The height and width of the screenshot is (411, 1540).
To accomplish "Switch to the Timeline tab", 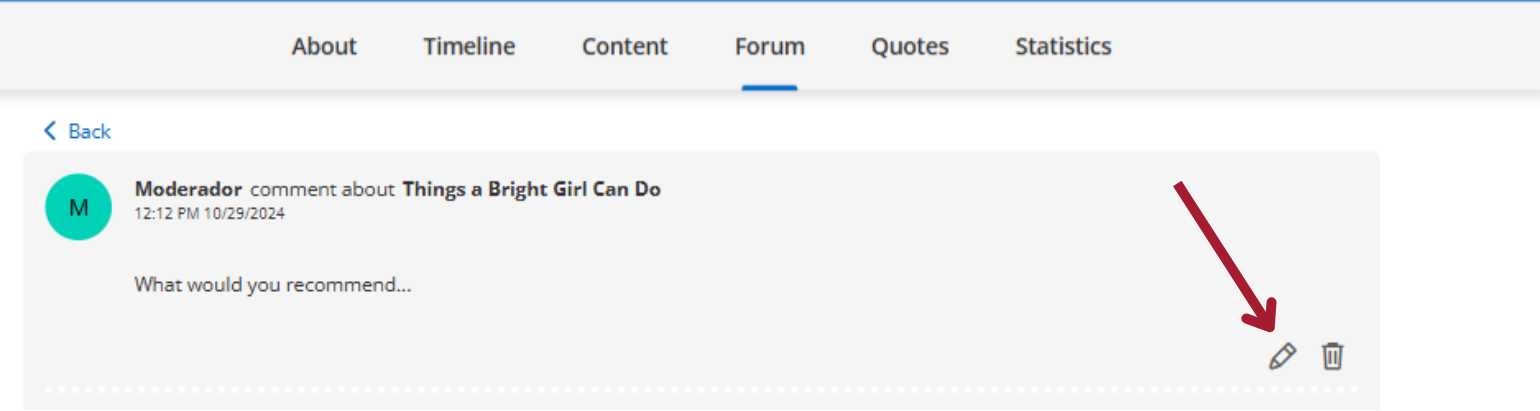I will pos(469,46).
